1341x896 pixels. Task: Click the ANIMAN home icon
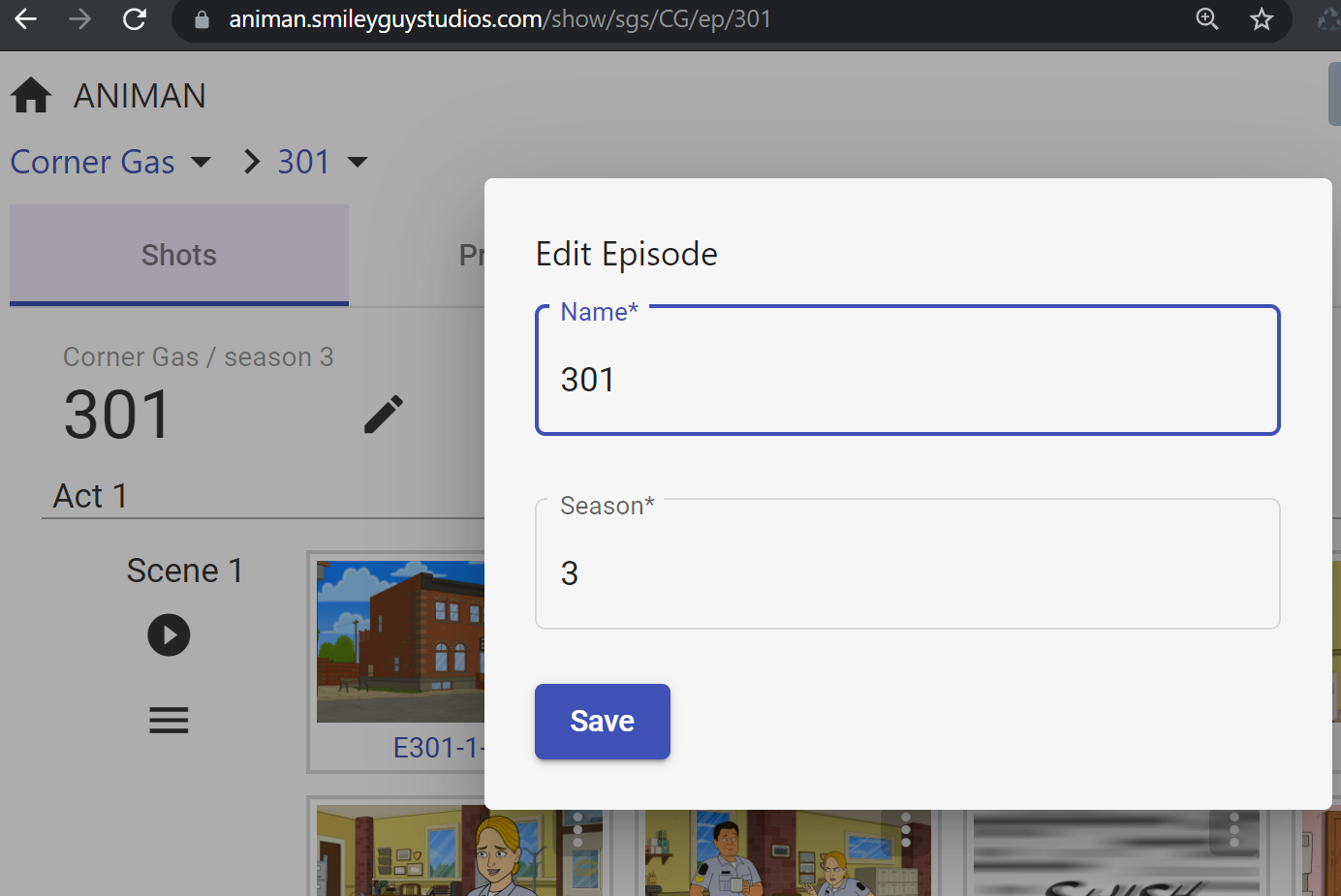point(31,96)
